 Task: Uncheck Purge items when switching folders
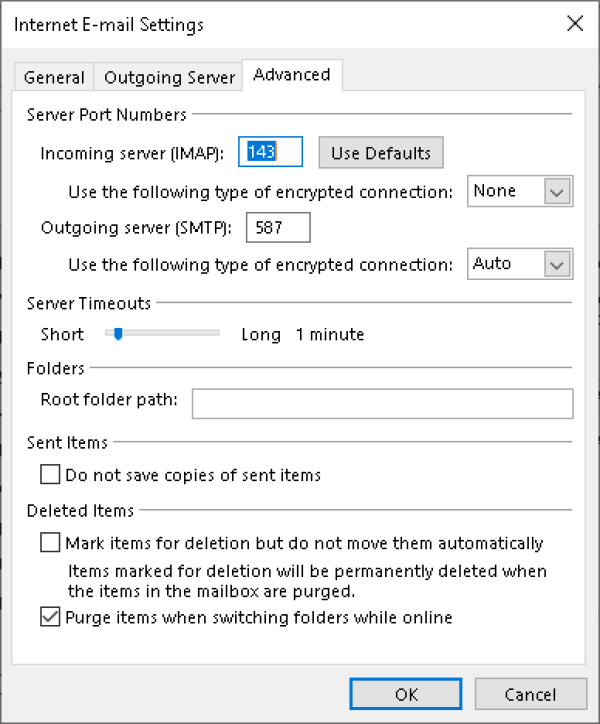(x=50, y=618)
